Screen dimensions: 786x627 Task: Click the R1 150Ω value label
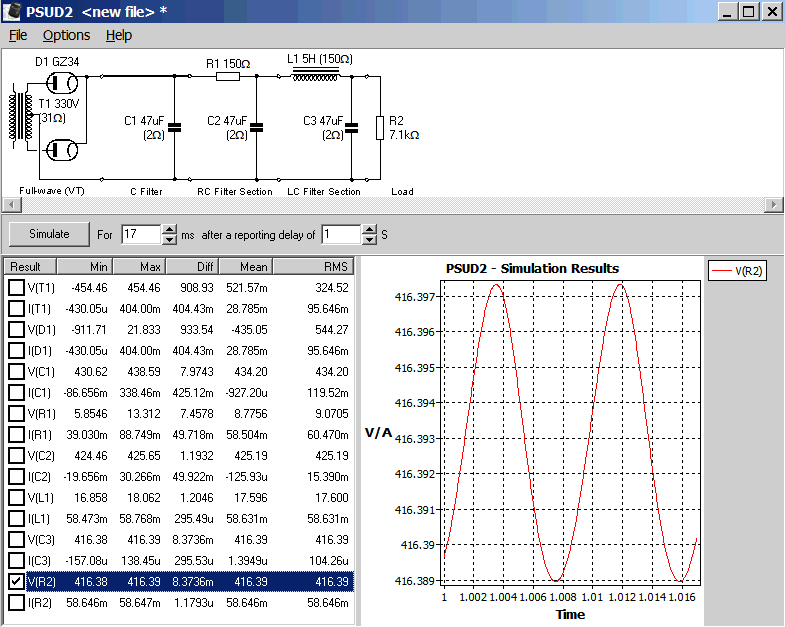(228, 64)
